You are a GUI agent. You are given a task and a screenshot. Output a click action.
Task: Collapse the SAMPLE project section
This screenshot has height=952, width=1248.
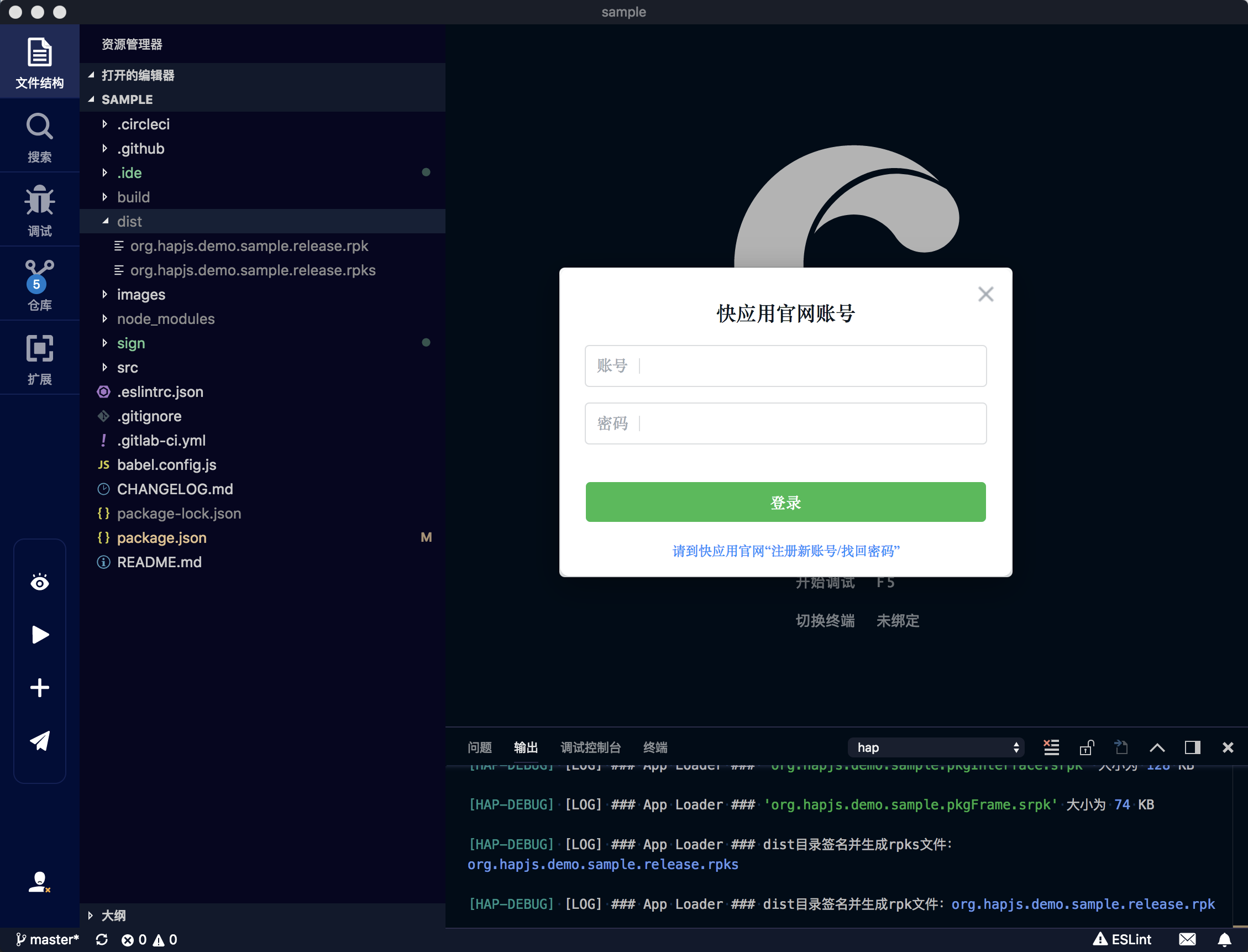point(263,99)
